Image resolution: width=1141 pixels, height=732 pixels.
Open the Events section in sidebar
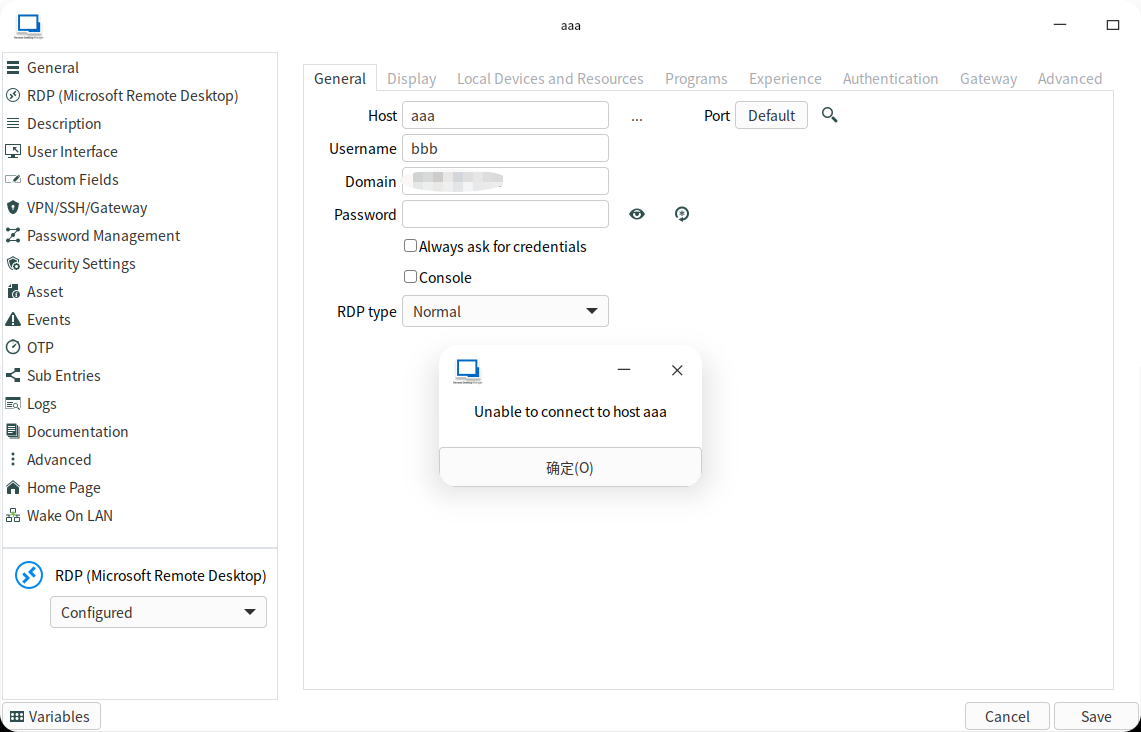click(x=48, y=320)
